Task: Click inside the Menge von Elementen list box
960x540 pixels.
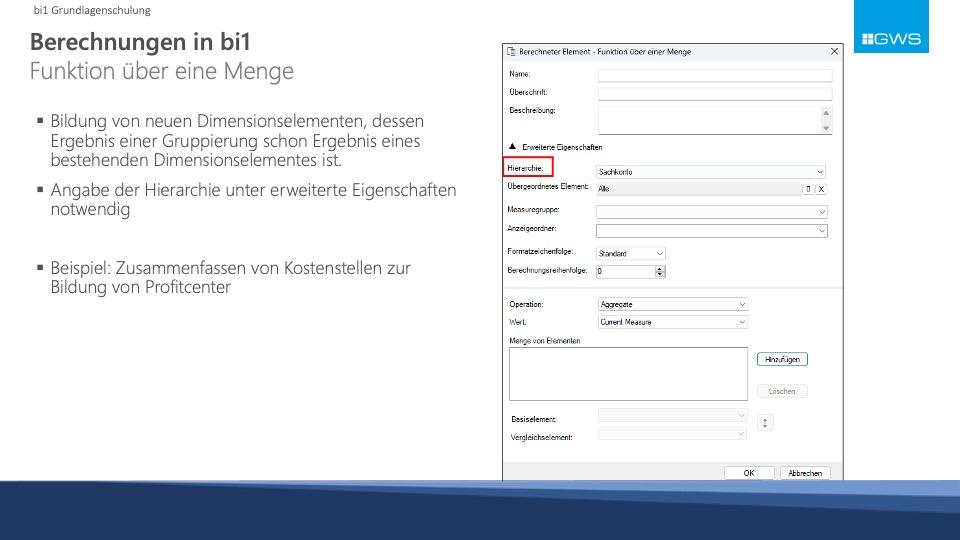Action: [628, 374]
